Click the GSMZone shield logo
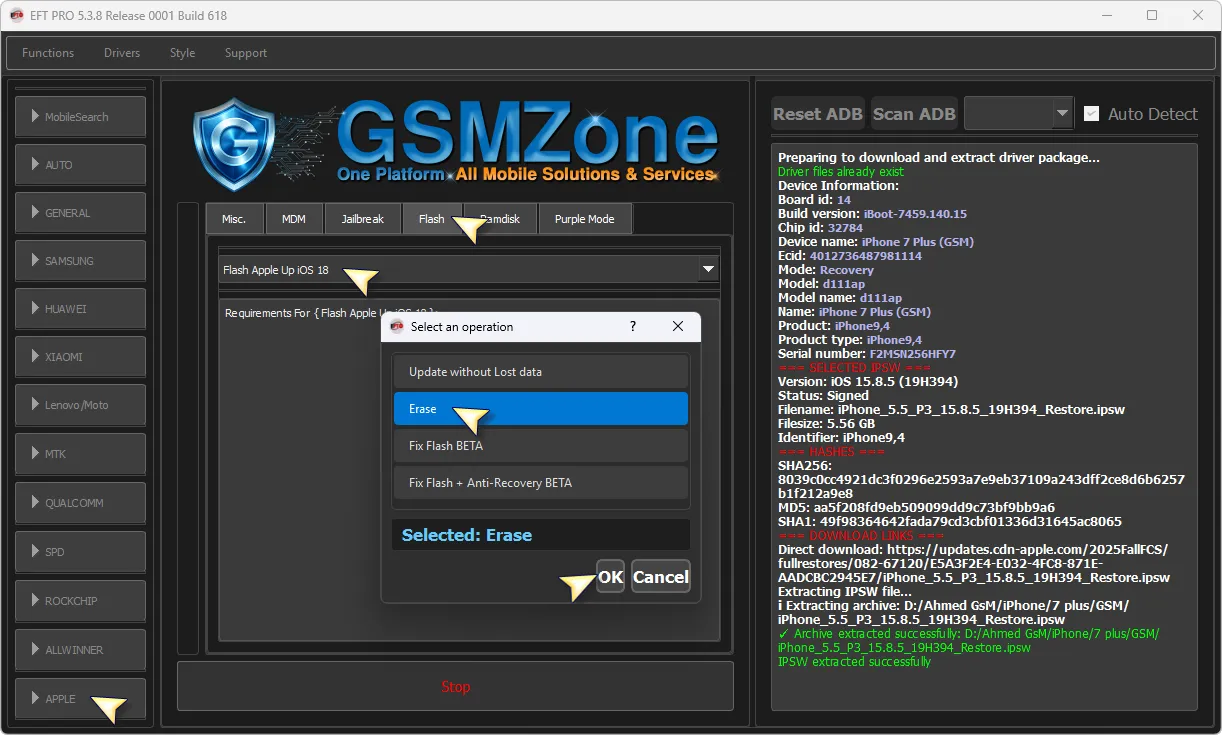1222x735 pixels. point(234,144)
